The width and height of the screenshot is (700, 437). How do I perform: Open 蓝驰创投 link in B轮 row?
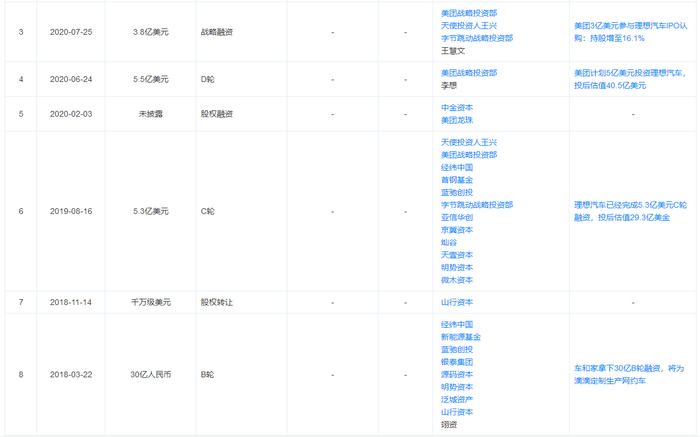(457, 350)
